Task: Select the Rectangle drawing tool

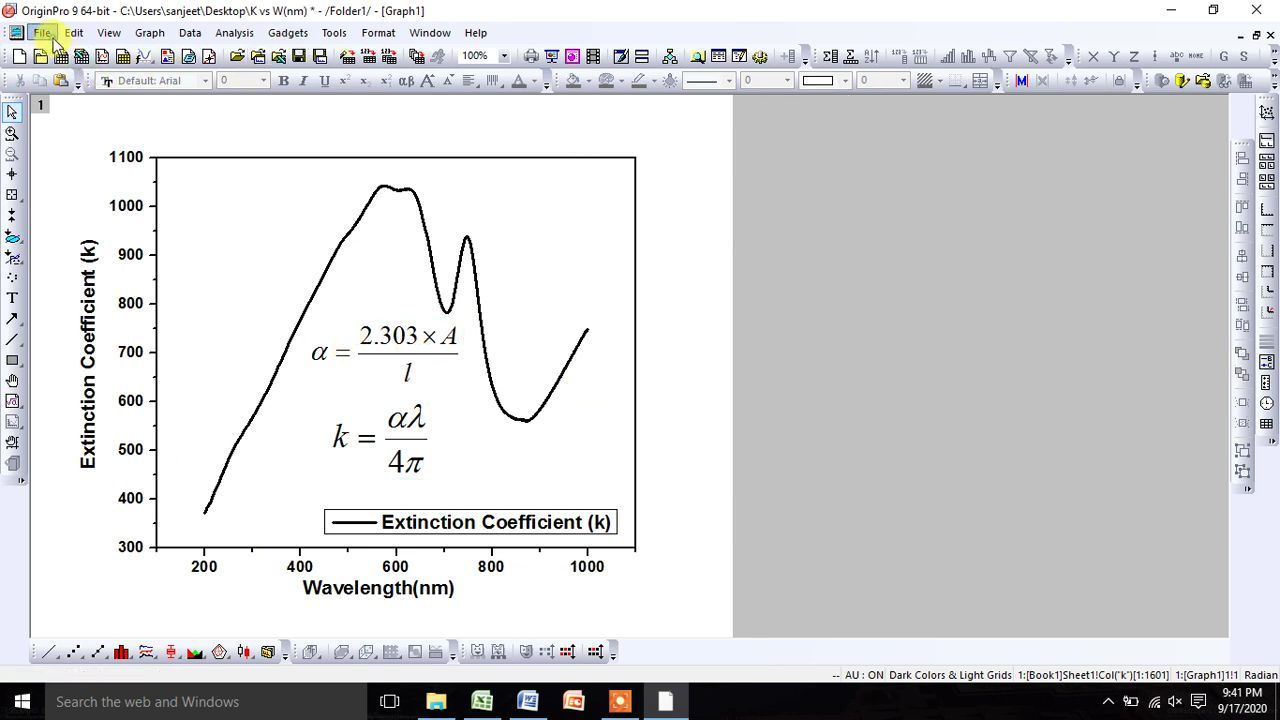Action: coord(12,360)
